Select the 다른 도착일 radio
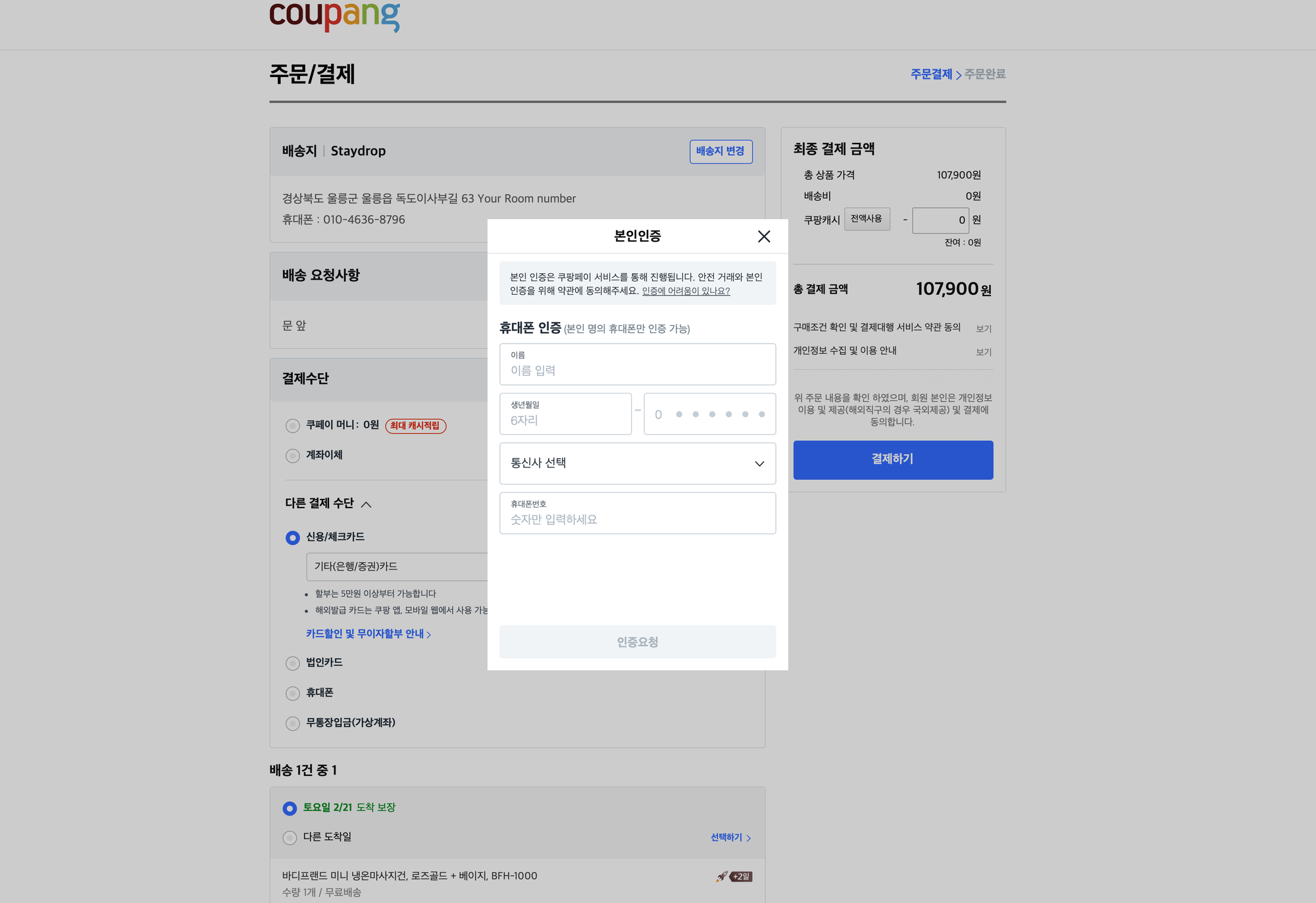 [290, 838]
